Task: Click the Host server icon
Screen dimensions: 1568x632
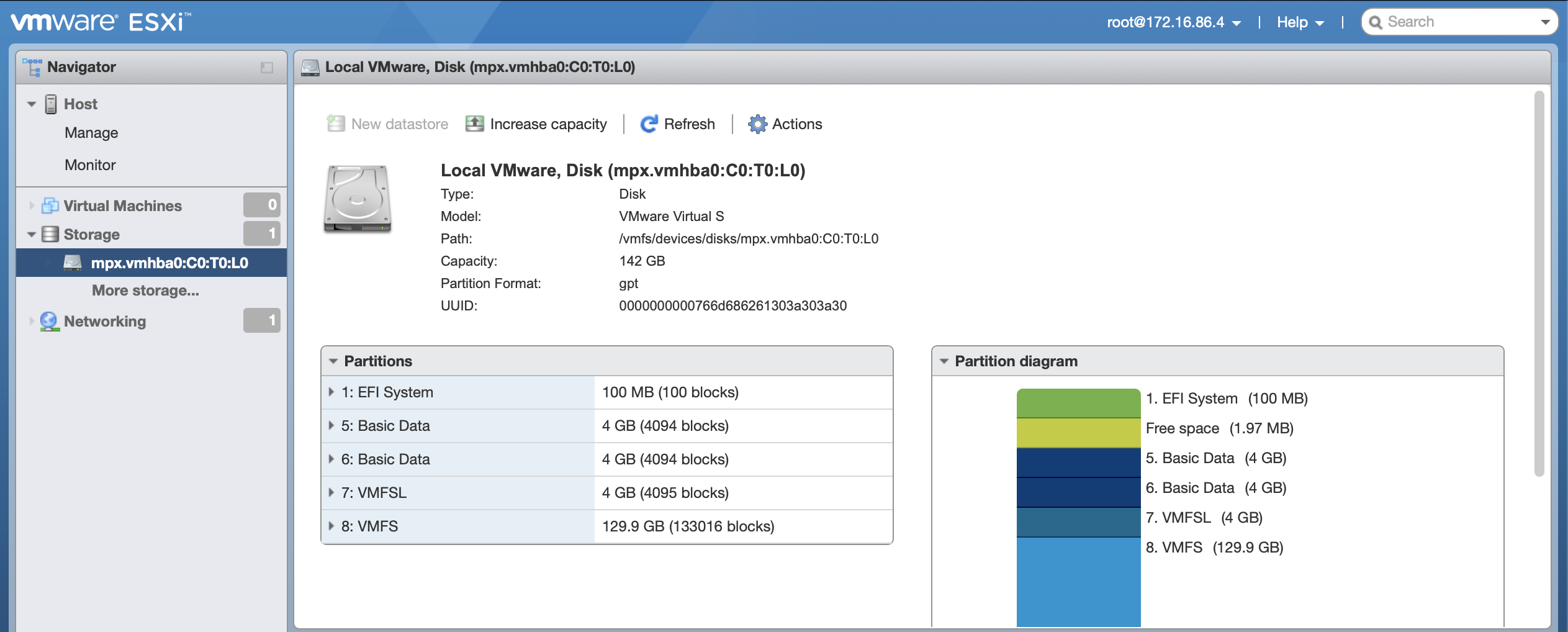Action: coord(51,104)
